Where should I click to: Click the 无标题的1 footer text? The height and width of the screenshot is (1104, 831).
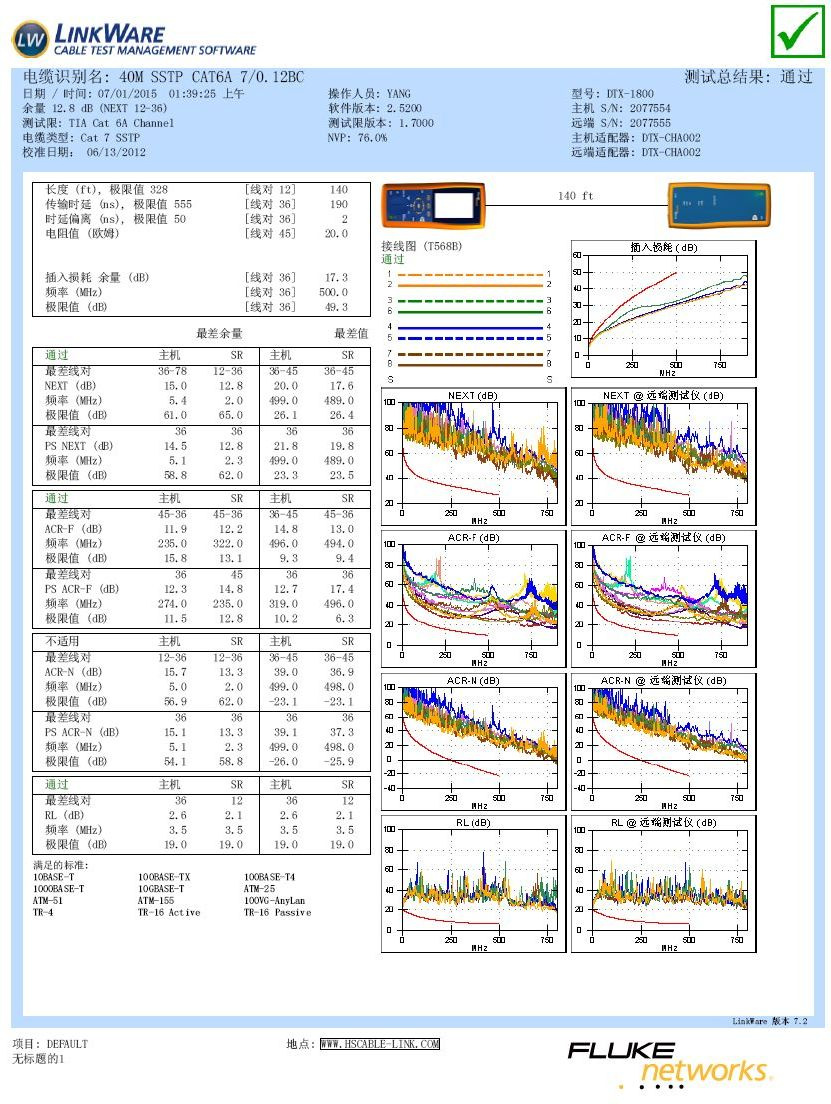tap(38, 1058)
